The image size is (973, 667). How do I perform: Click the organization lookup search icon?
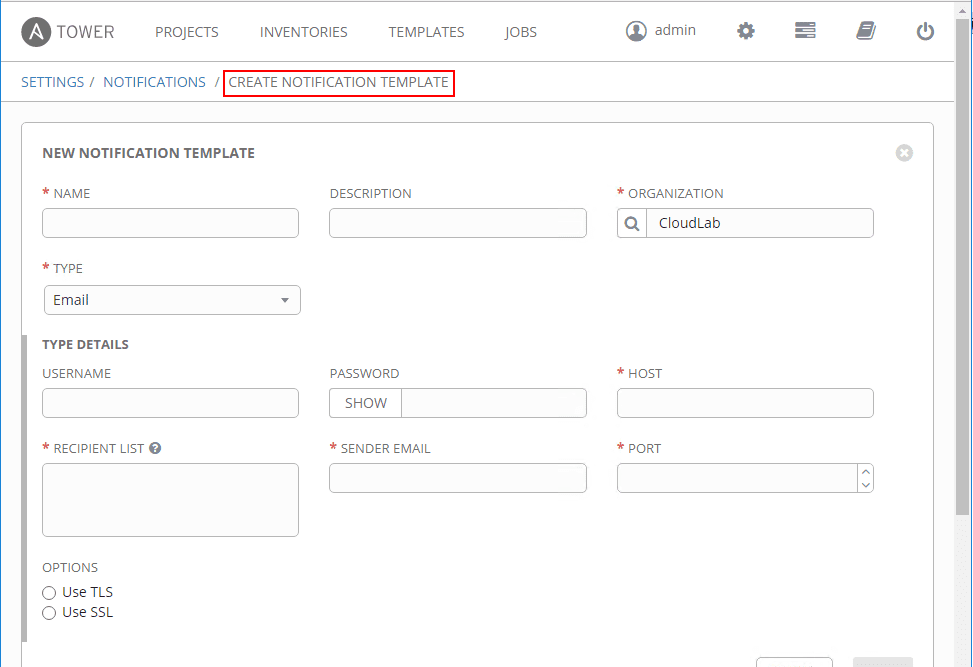tap(632, 223)
